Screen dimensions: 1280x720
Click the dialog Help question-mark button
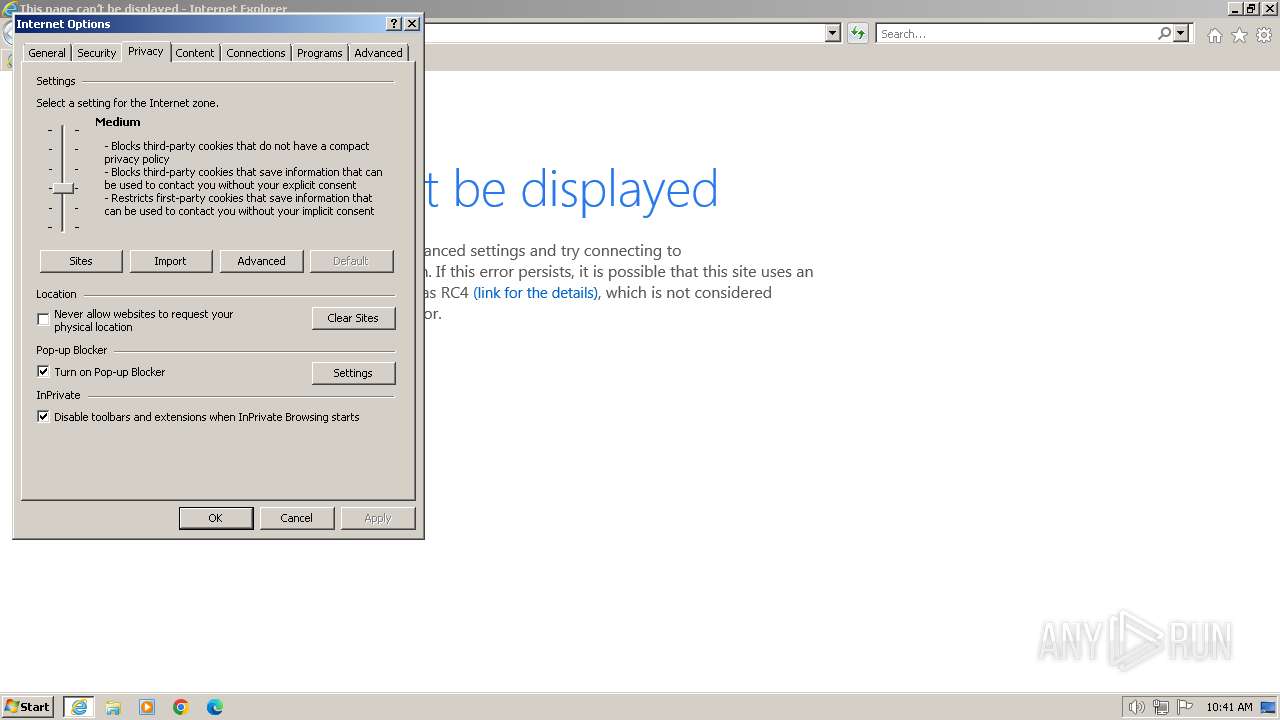click(394, 24)
